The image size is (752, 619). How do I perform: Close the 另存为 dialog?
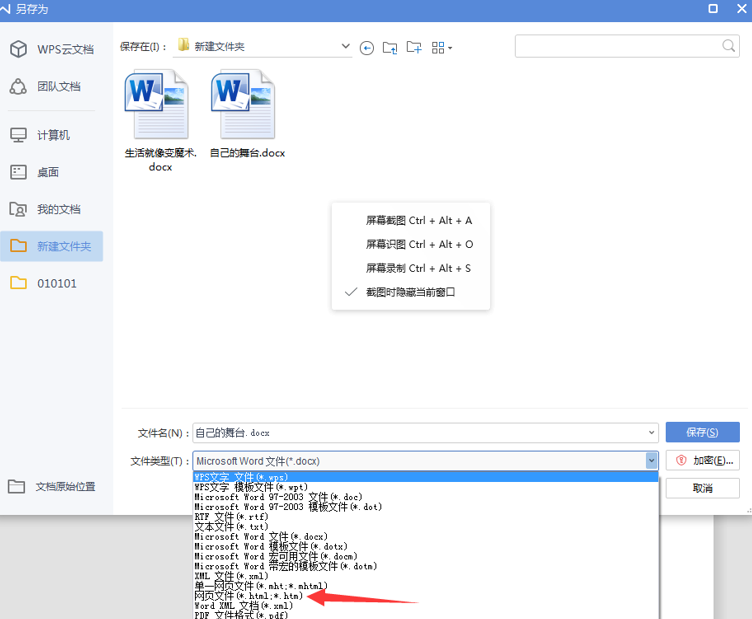[x=741, y=8]
